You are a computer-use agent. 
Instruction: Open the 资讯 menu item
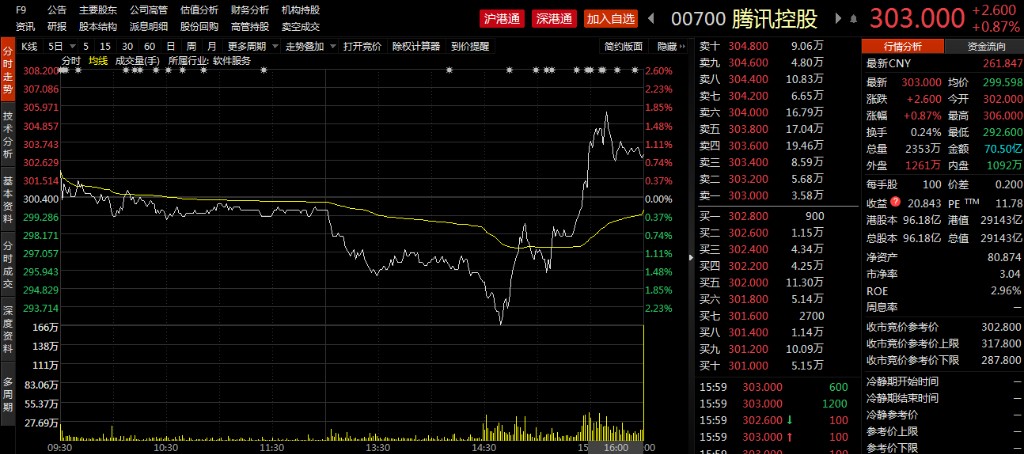(x=25, y=27)
